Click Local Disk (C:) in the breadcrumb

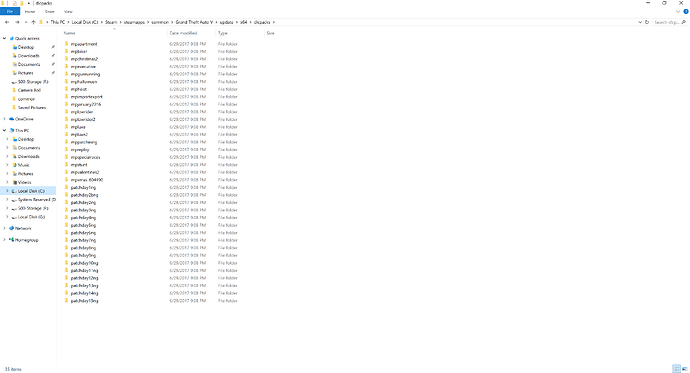coord(84,22)
